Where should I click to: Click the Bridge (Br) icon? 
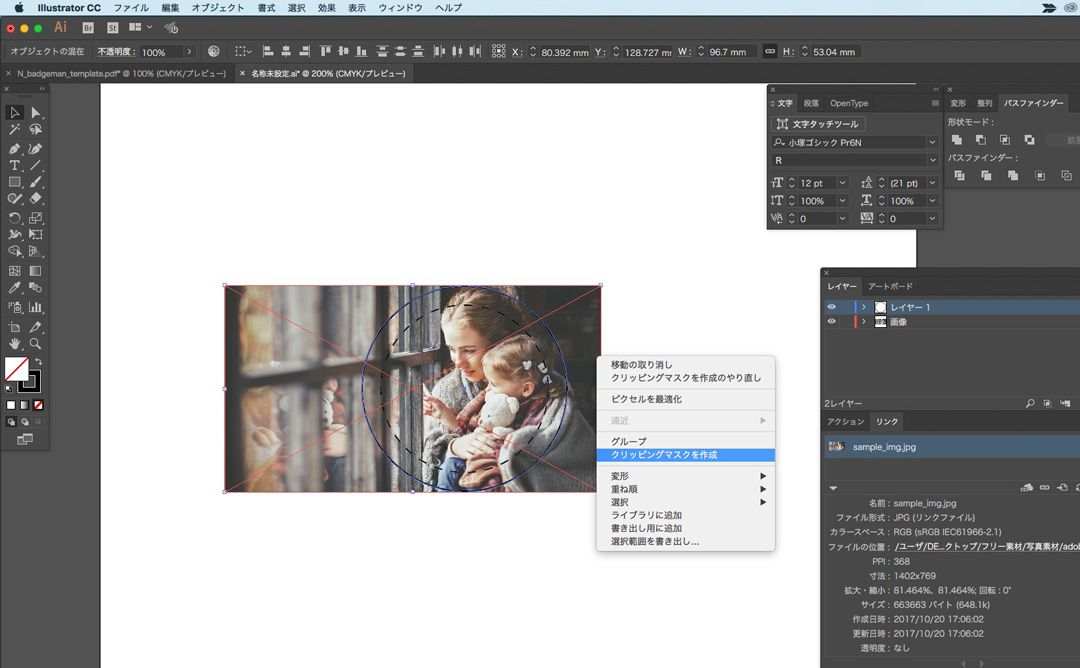click(x=89, y=27)
